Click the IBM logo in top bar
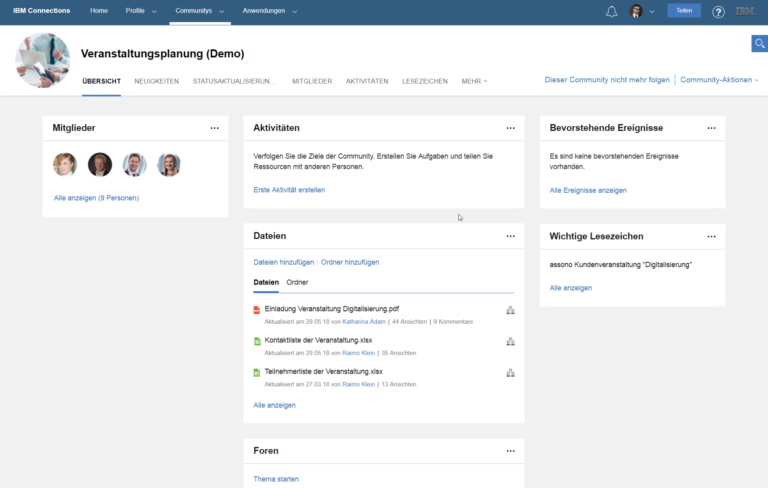Viewport: 768px width, 488px height. click(744, 11)
